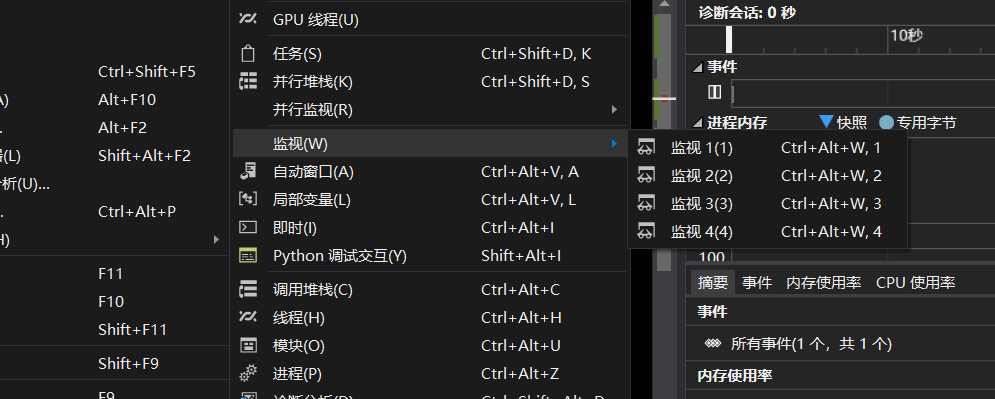This screenshot has height=399, width=995.
Task: Expand the 并行监视 submenu arrow
Action: pyautogui.click(x=614, y=110)
